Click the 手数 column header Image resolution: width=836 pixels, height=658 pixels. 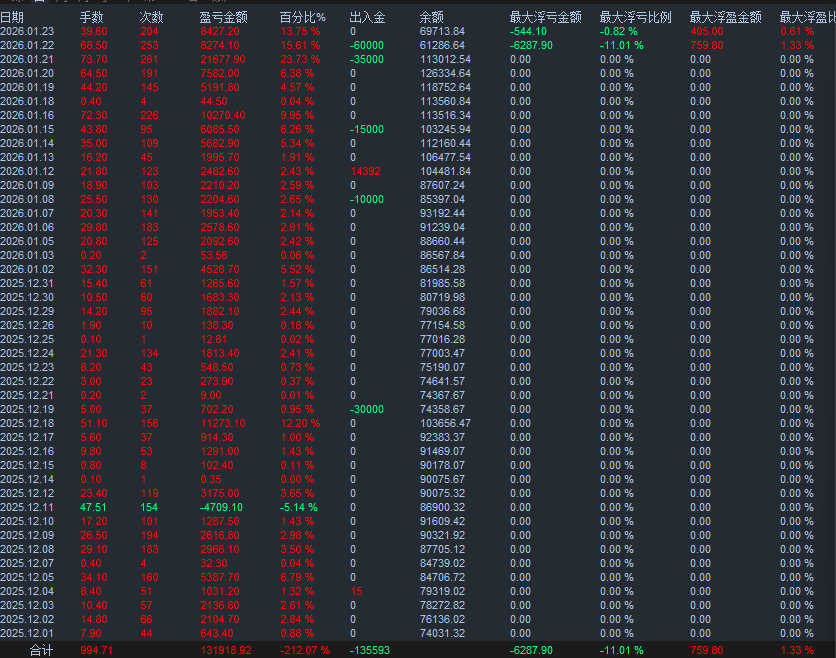90,16
